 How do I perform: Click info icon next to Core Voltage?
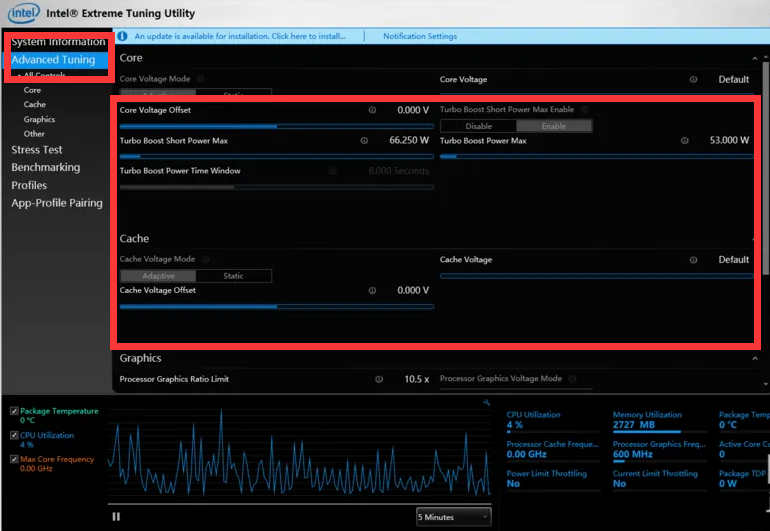tap(693, 80)
